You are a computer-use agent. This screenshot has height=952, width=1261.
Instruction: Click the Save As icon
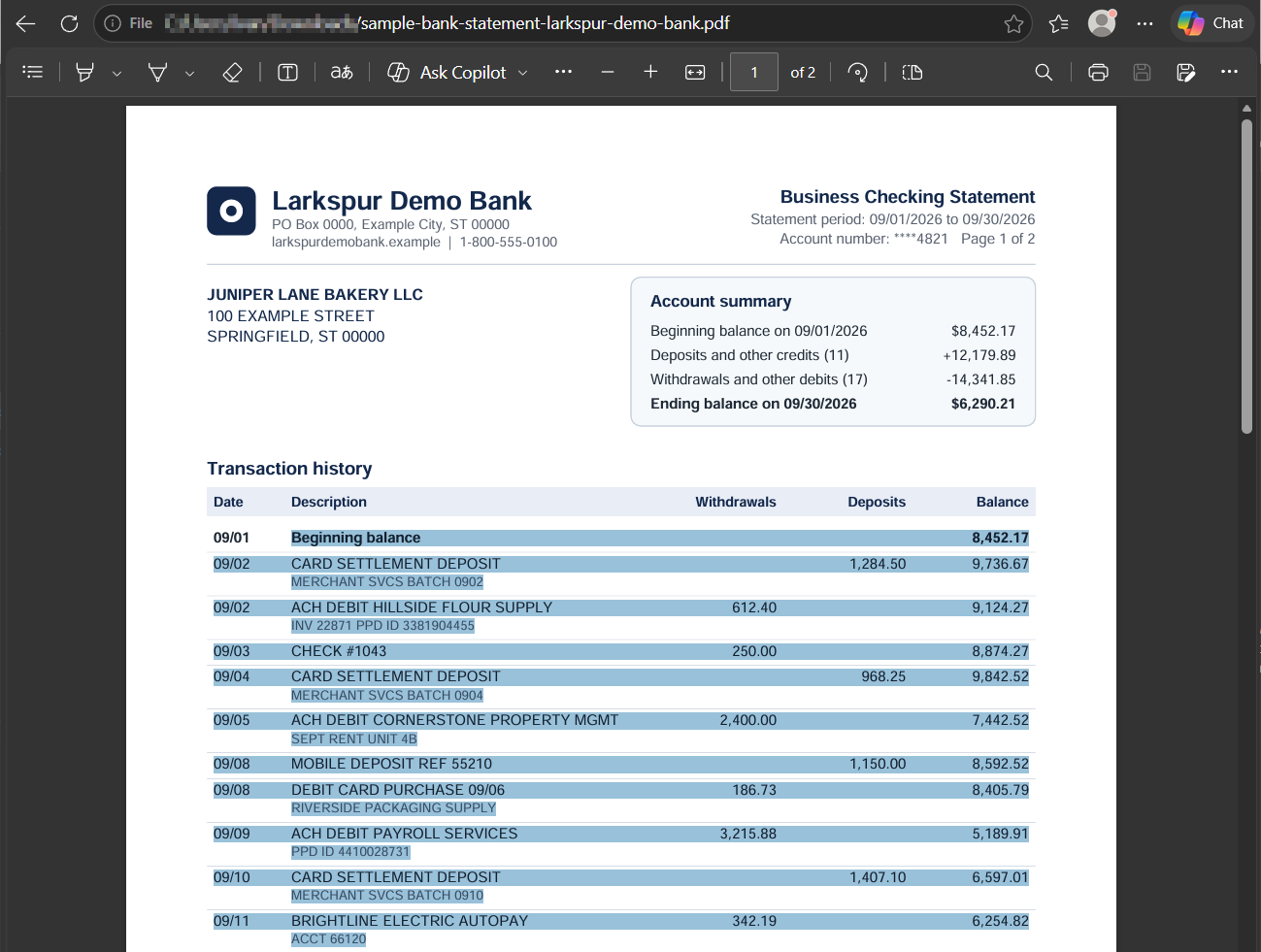(x=1185, y=72)
